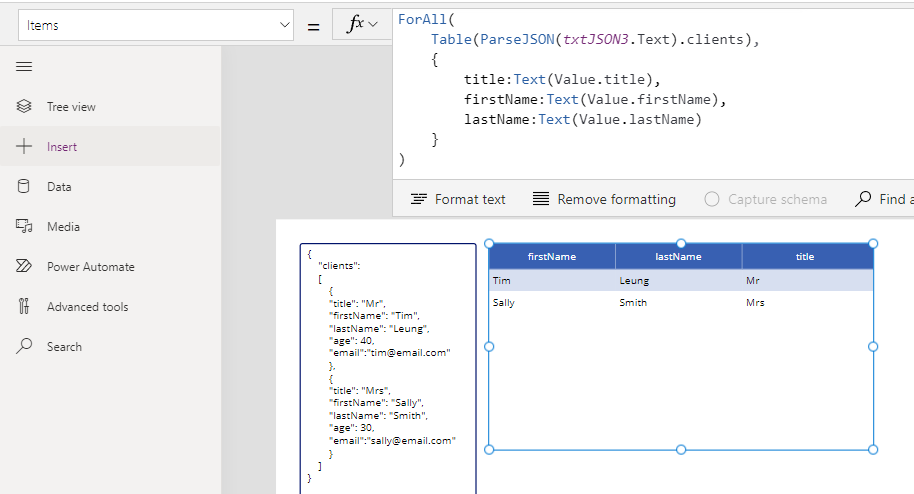Click the Insert plus icon
The width and height of the screenshot is (914, 494).
point(24,146)
